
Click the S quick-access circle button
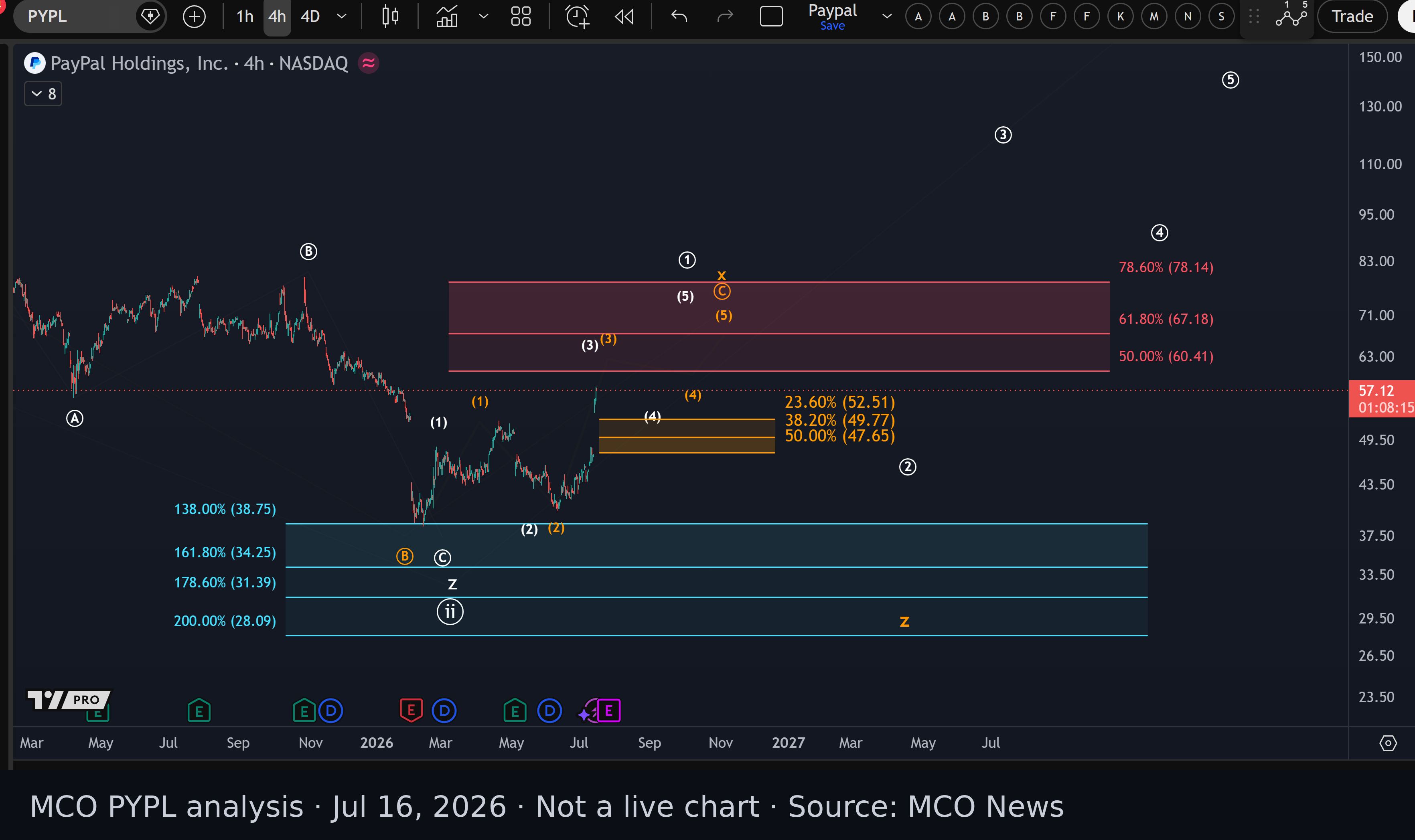[1221, 16]
